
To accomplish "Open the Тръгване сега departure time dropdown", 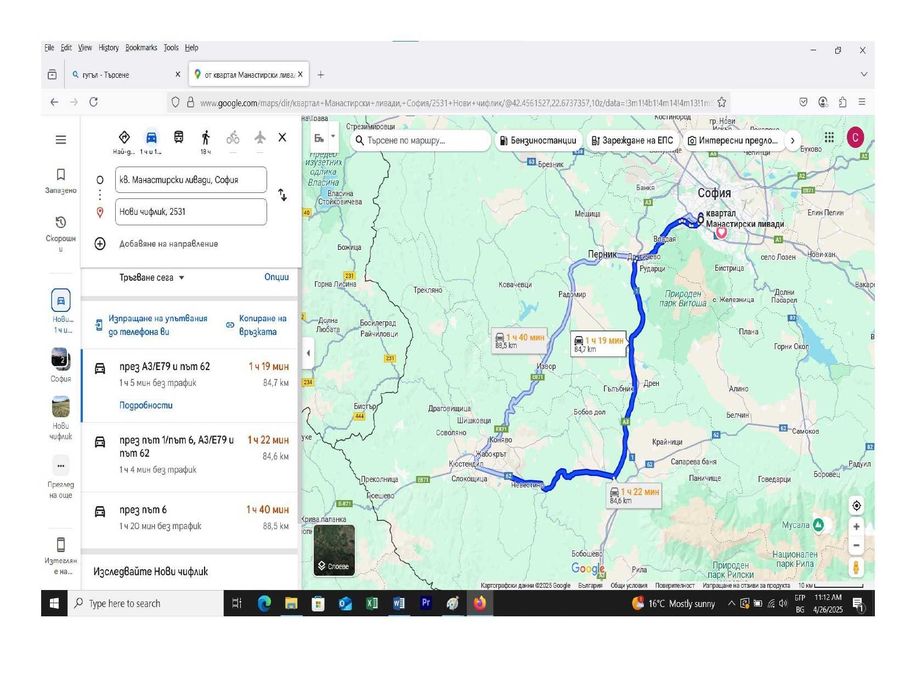I will [152, 278].
